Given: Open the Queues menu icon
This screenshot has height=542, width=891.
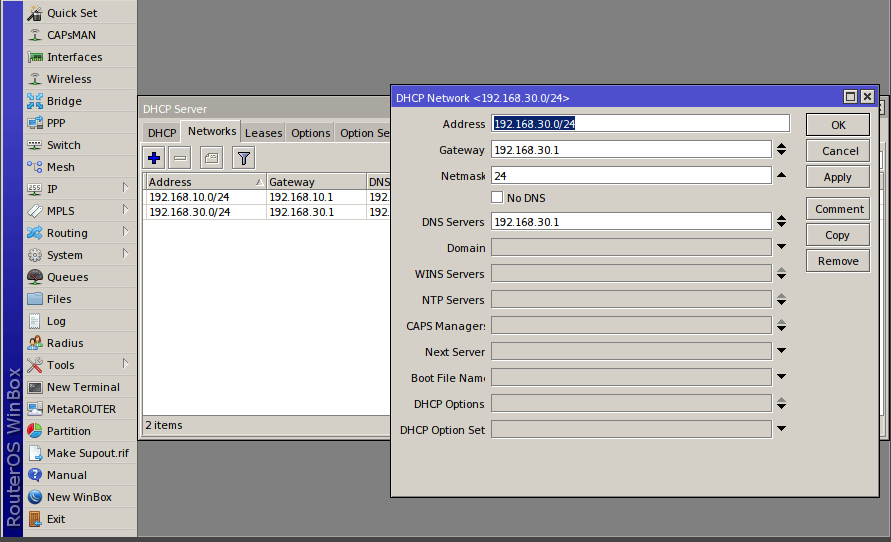Looking at the screenshot, I should [x=35, y=277].
